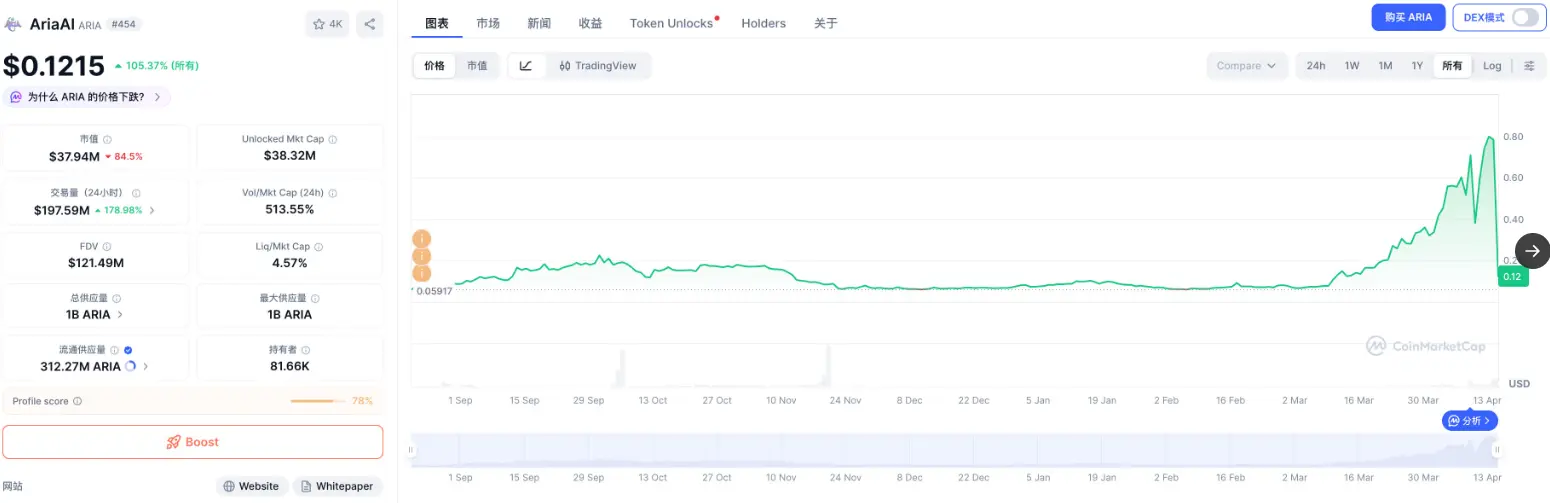The height and width of the screenshot is (503, 1550).
Task: Click the verified badge near 流通供应量
Action: tap(128, 350)
